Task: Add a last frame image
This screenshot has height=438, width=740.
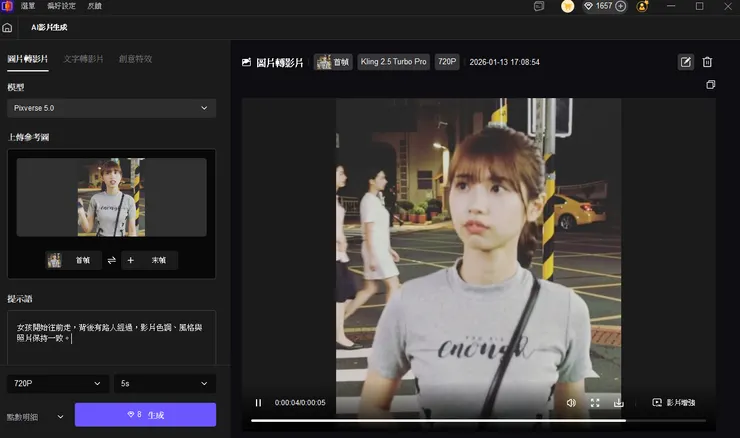Action: pyautogui.click(x=150, y=260)
